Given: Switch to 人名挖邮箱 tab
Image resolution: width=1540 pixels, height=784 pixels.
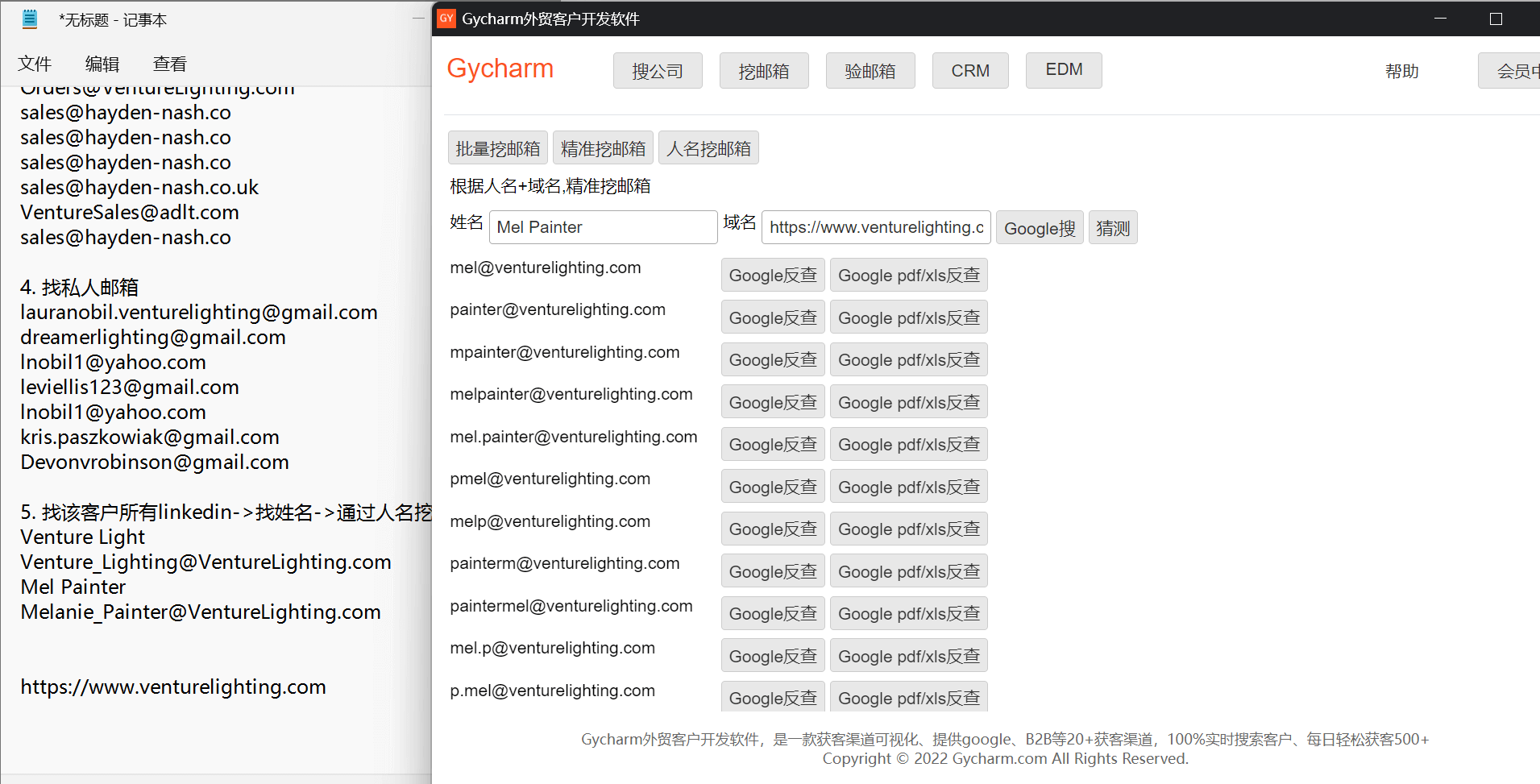Looking at the screenshot, I should tap(708, 148).
